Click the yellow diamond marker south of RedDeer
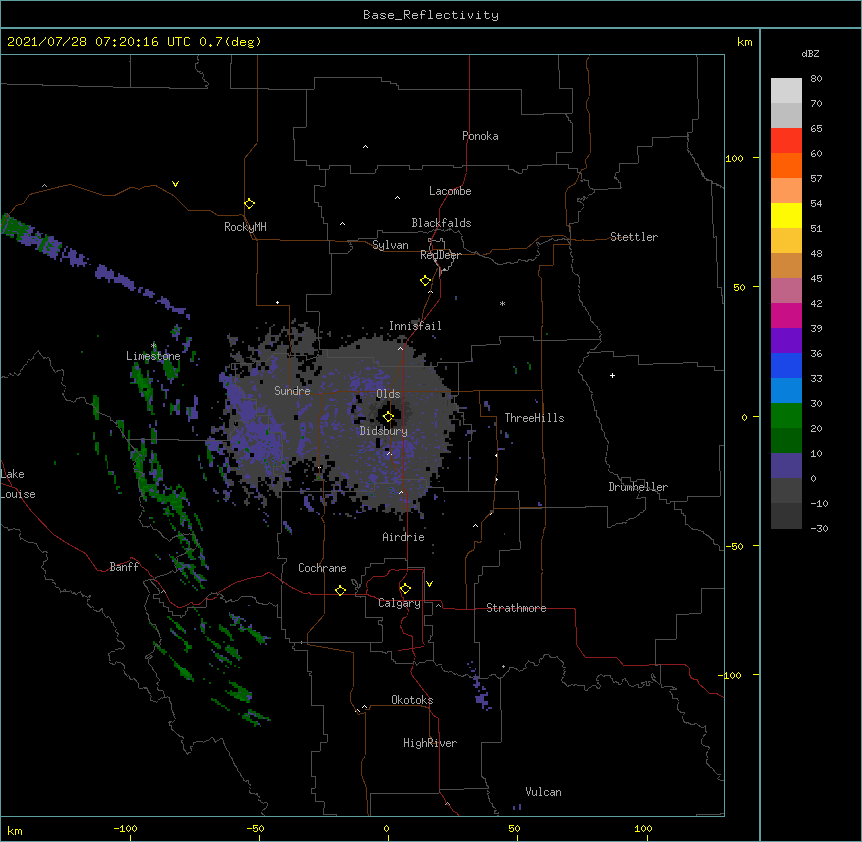The width and height of the screenshot is (862, 842). (425, 281)
